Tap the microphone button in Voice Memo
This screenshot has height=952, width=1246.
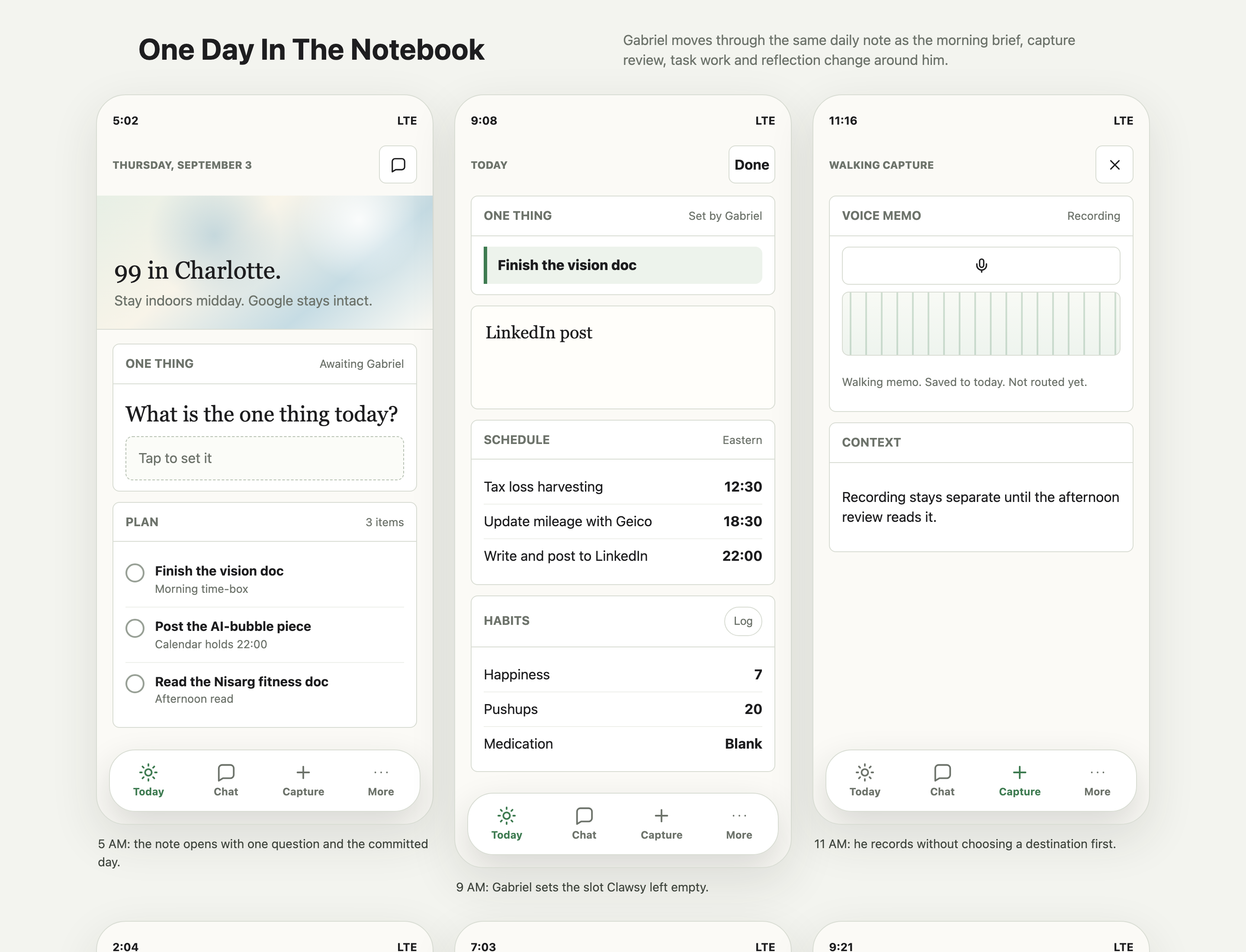[981, 265]
